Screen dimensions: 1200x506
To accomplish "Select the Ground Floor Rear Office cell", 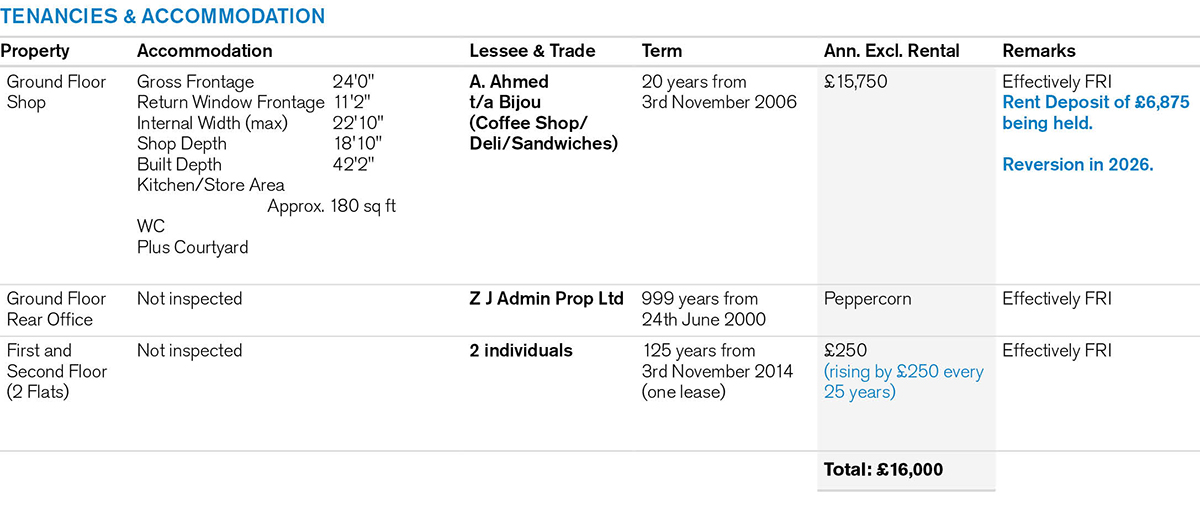I will coord(56,309).
